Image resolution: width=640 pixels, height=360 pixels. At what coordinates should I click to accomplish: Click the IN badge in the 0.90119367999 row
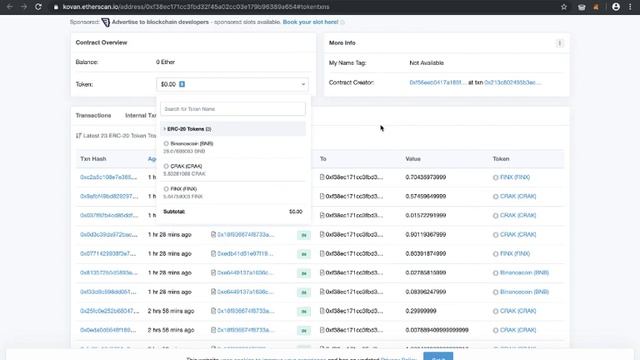(304, 235)
